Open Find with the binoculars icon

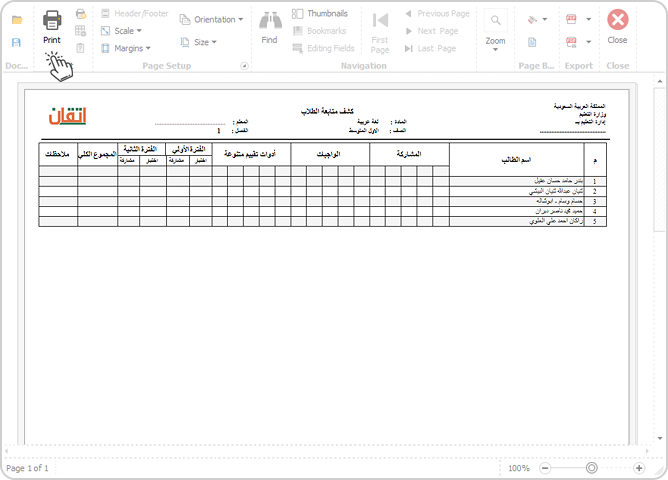(x=270, y=21)
